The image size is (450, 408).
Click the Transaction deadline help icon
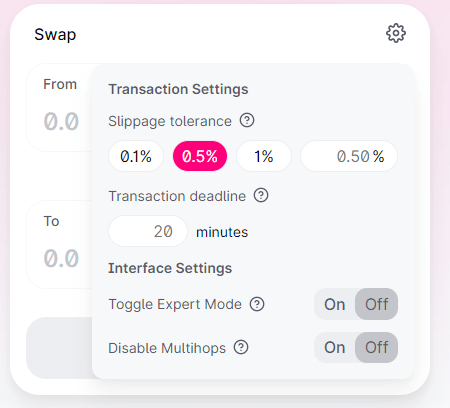(261, 195)
